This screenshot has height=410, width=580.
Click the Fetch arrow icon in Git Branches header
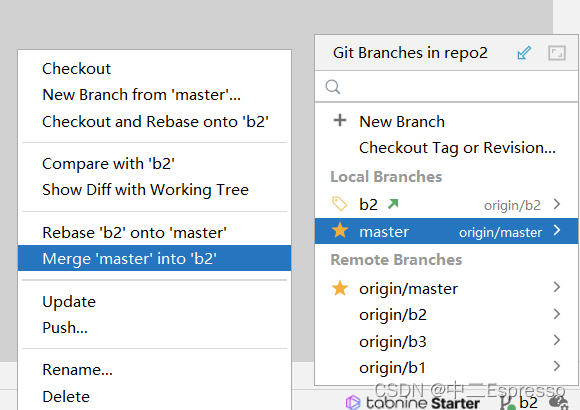pos(524,53)
